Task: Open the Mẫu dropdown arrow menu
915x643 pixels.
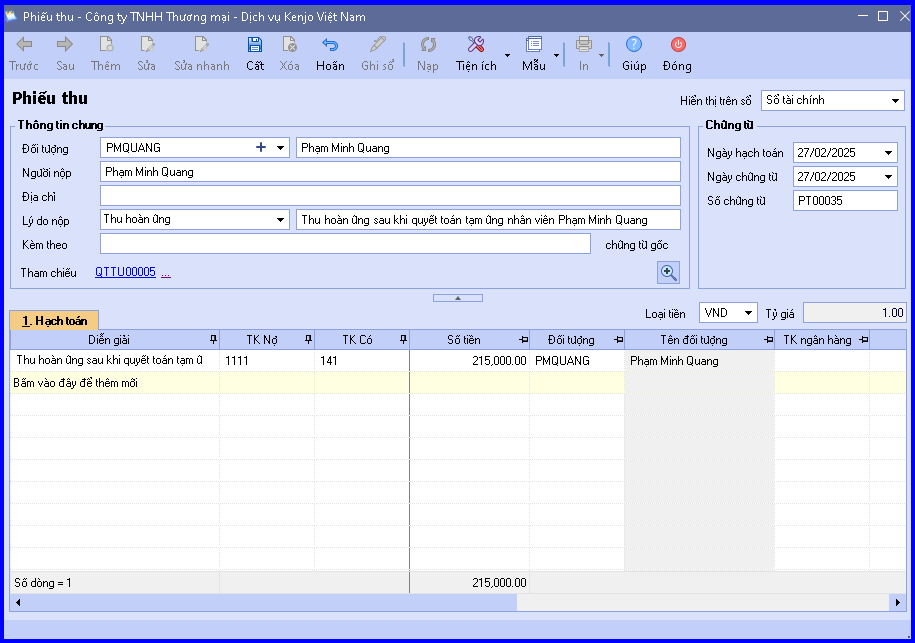Action: click(x=556, y=55)
